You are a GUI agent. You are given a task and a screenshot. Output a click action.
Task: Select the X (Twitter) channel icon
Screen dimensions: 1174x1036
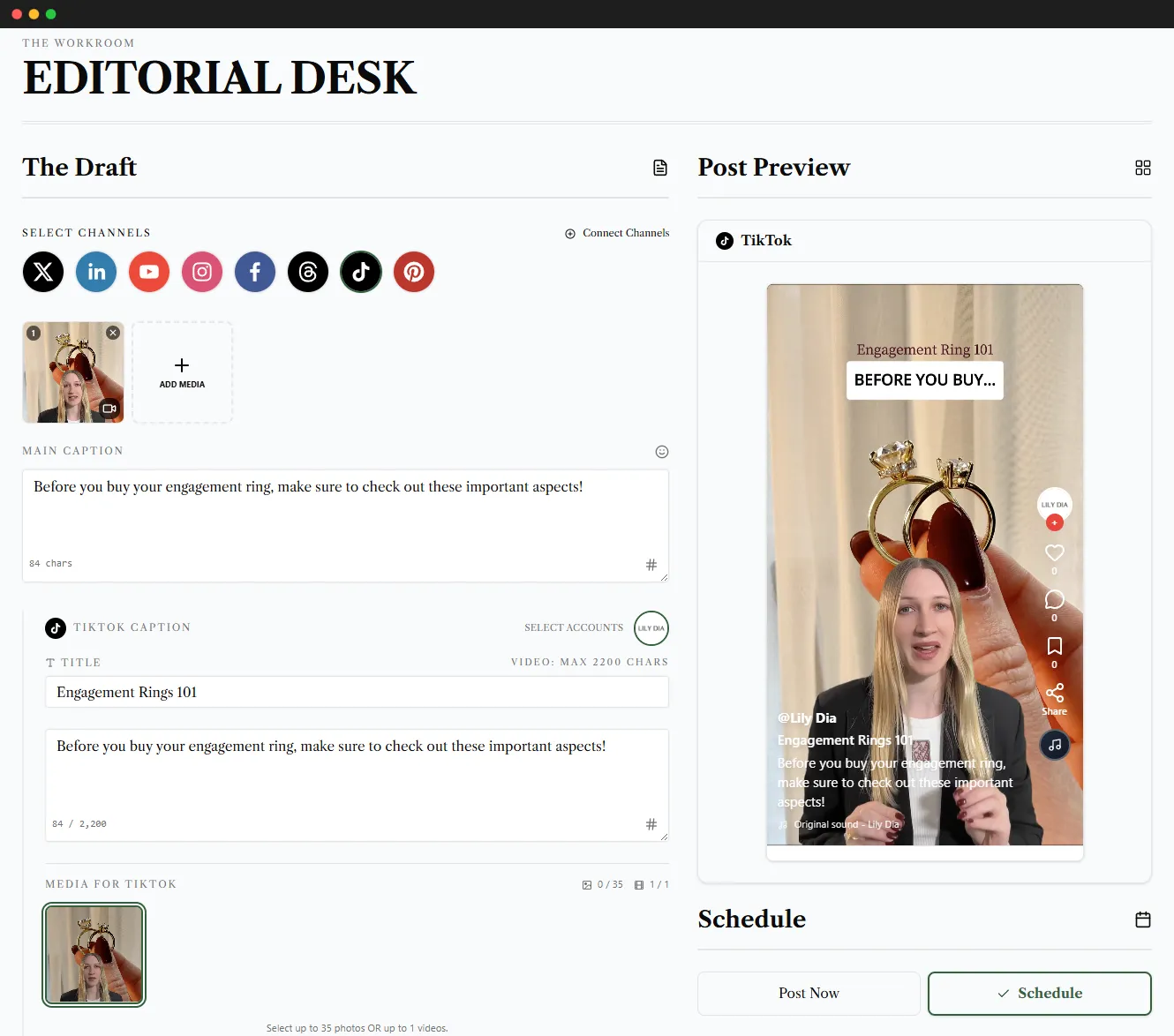42,272
